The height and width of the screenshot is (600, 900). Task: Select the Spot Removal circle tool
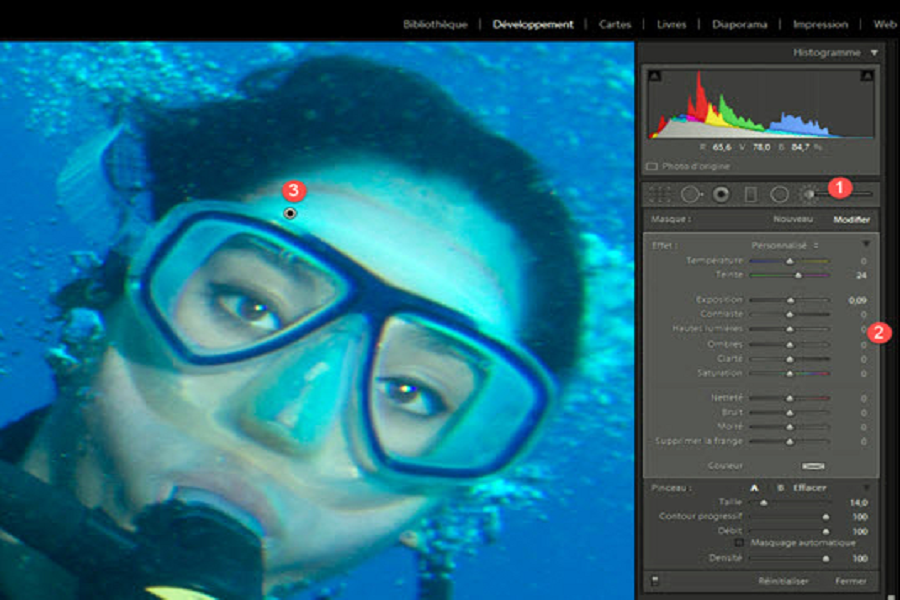[x=690, y=194]
